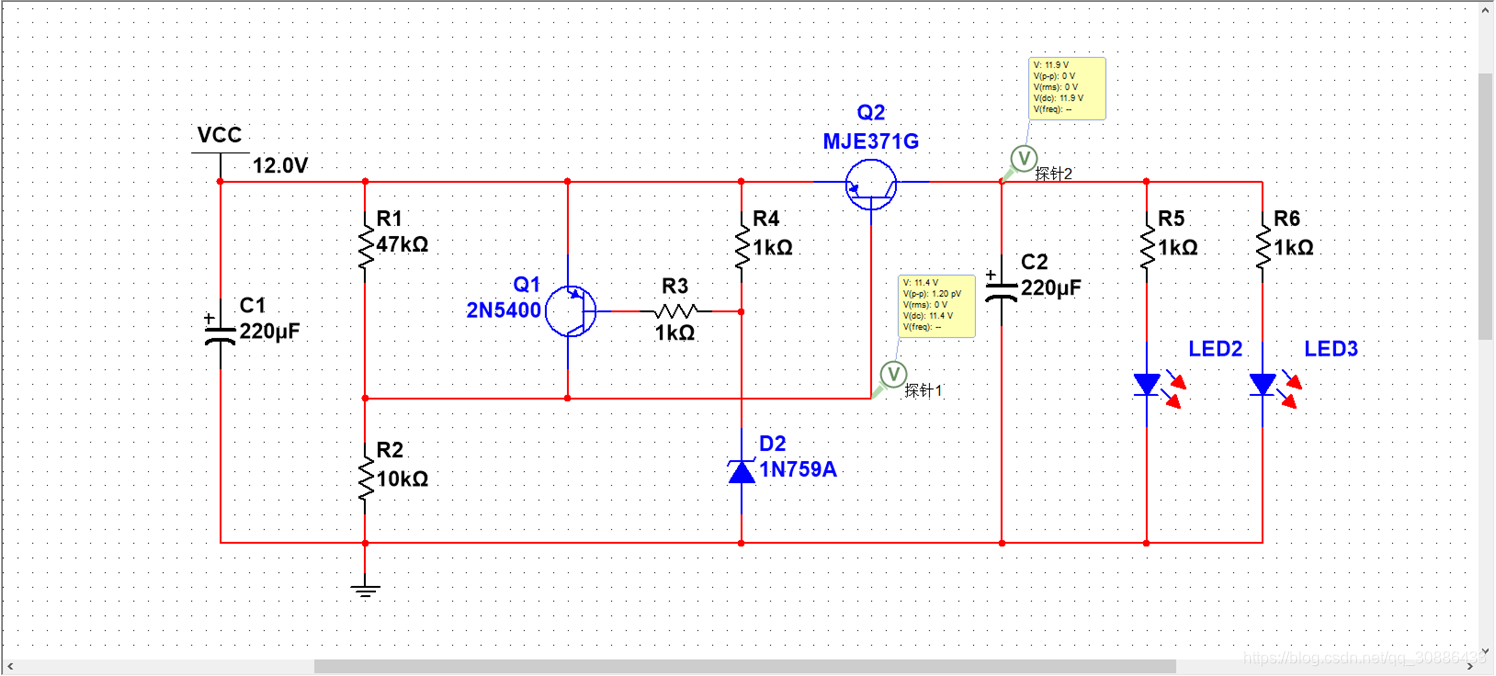Click the 'C2' reference designator

(1034, 262)
